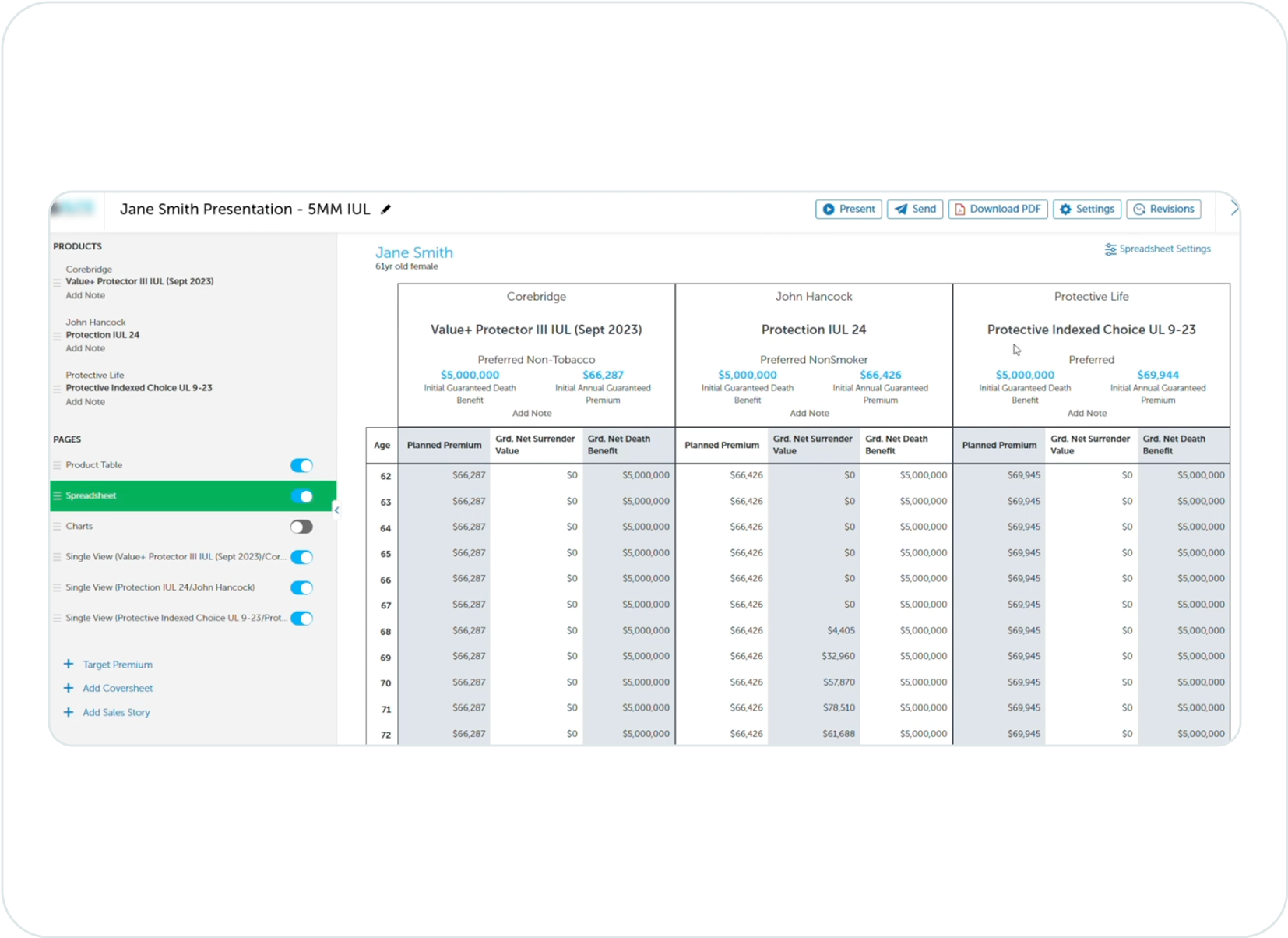Click drag handle for John Hancock product
The width and height of the screenshot is (1288, 938).
pos(57,336)
